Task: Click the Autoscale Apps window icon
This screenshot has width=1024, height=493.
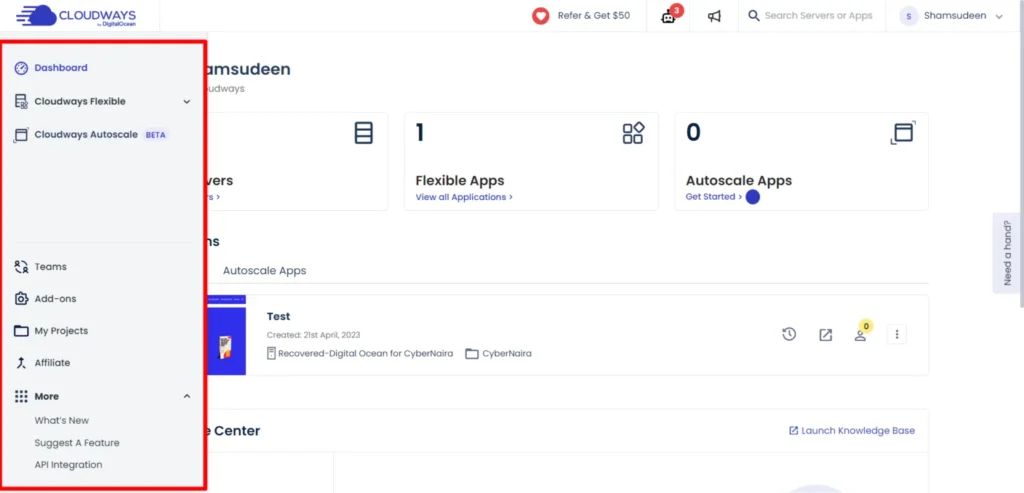Action: 903,133
